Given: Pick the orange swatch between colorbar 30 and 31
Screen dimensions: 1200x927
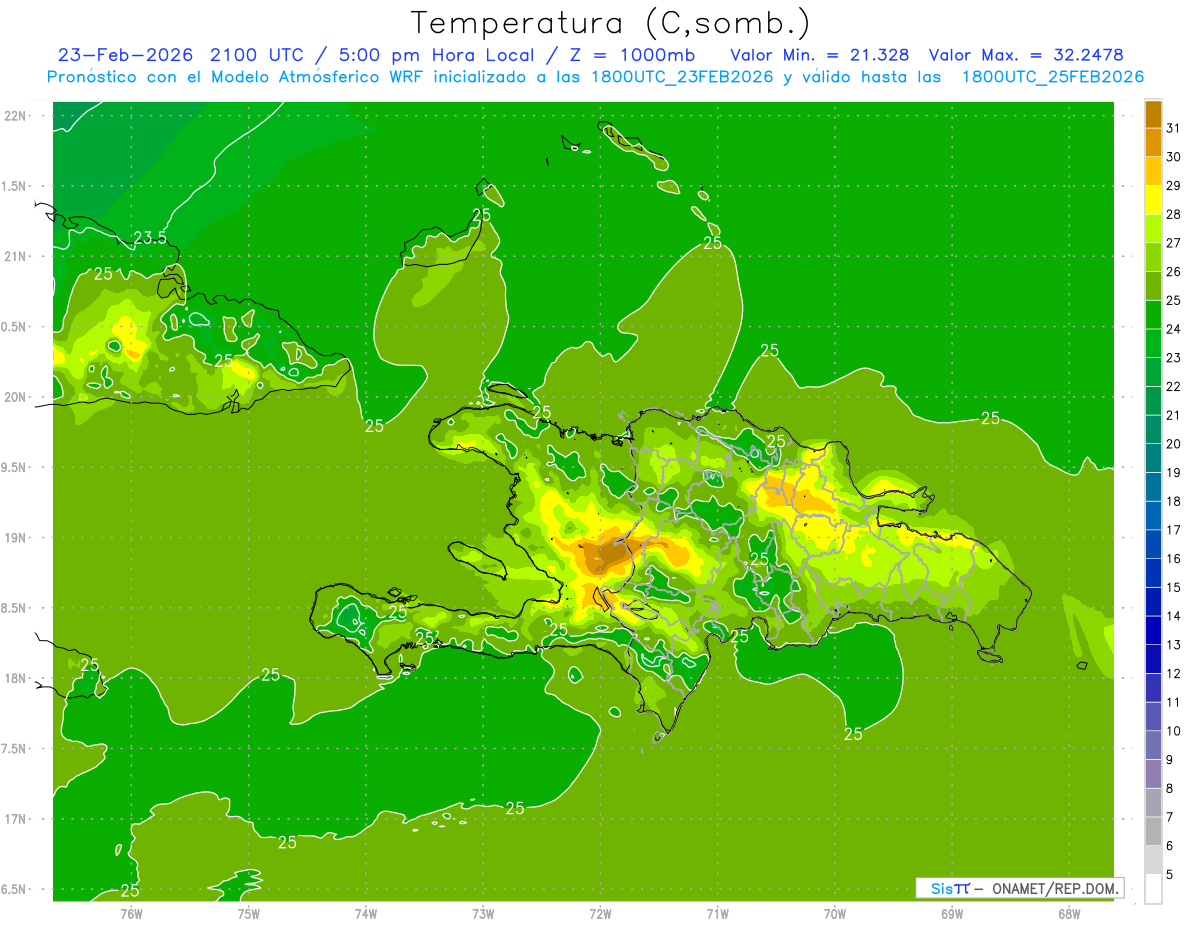Looking at the screenshot, I should click(1153, 142).
